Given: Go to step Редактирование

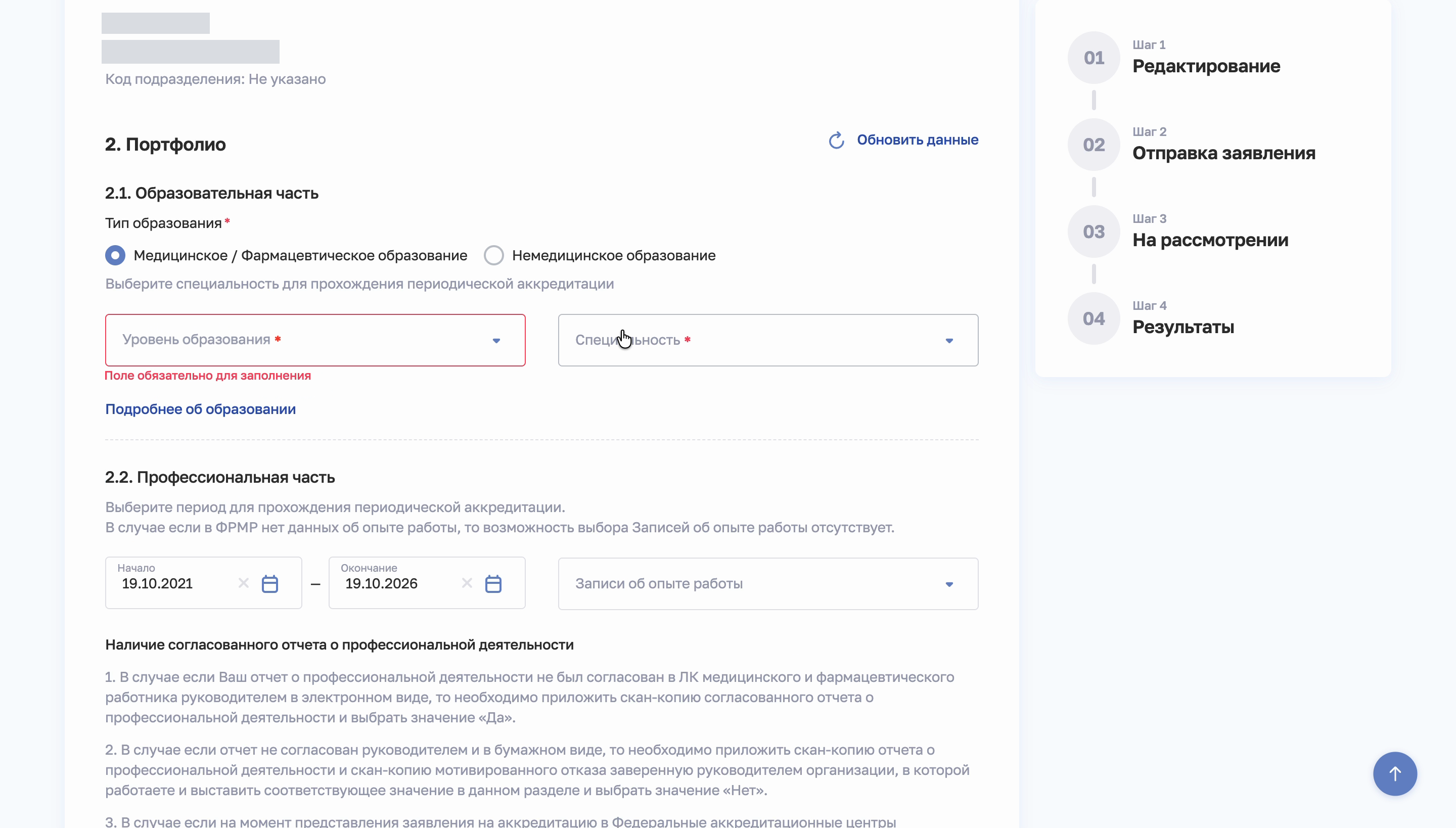Looking at the screenshot, I should 1206,66.
